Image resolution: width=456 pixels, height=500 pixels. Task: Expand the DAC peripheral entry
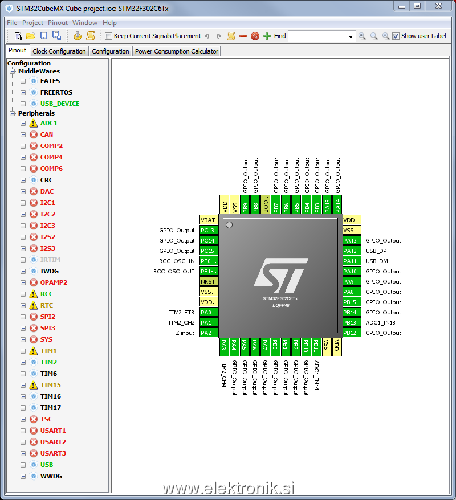[x=23, y=191]
